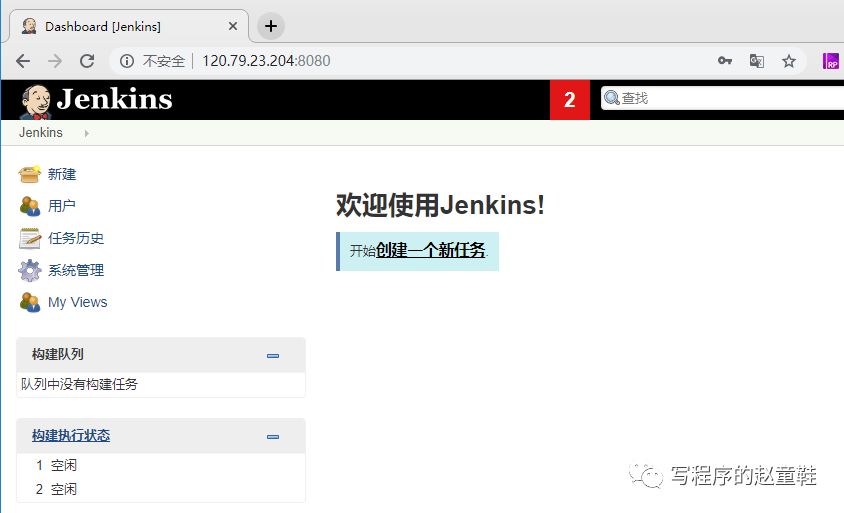The width and height of the screenshot is (844, 513).
Task: Click the 队列中没有构建任务 text
Action: (x=80, y=384)
